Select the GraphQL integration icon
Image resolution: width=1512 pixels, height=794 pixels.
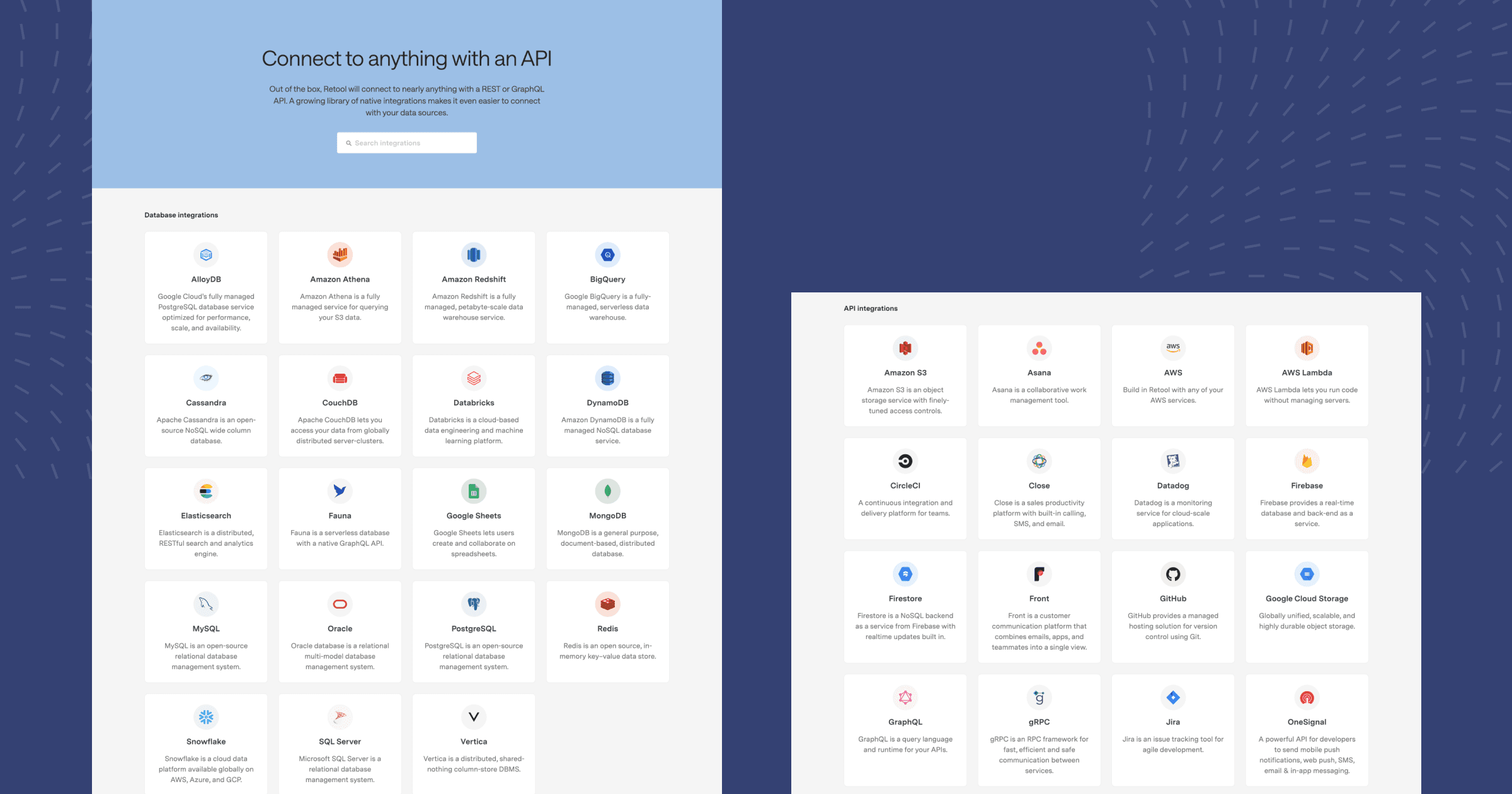[905, 697]
